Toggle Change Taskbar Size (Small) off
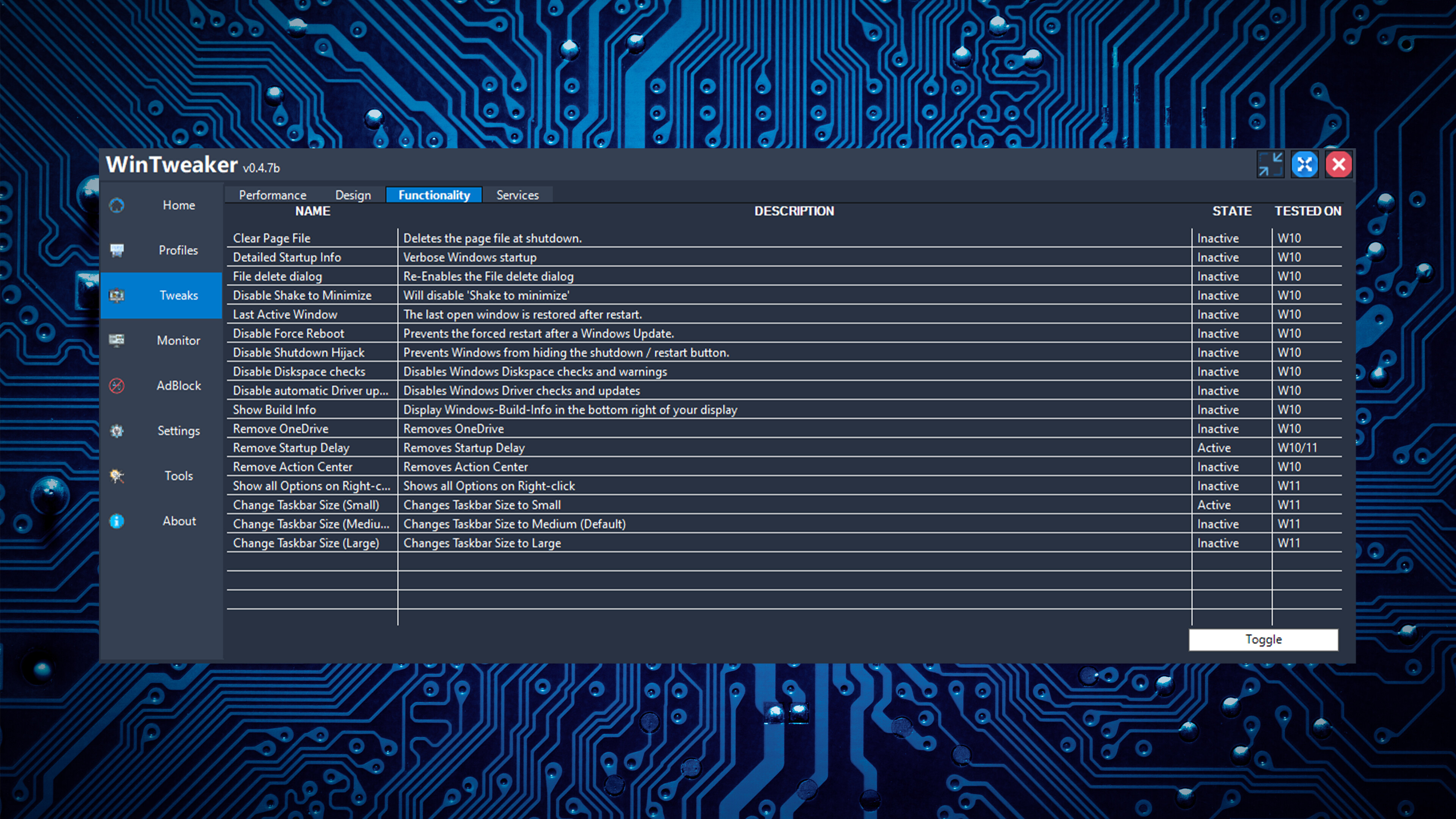This screenshot has width=1456, height=819. (1213, 505)
